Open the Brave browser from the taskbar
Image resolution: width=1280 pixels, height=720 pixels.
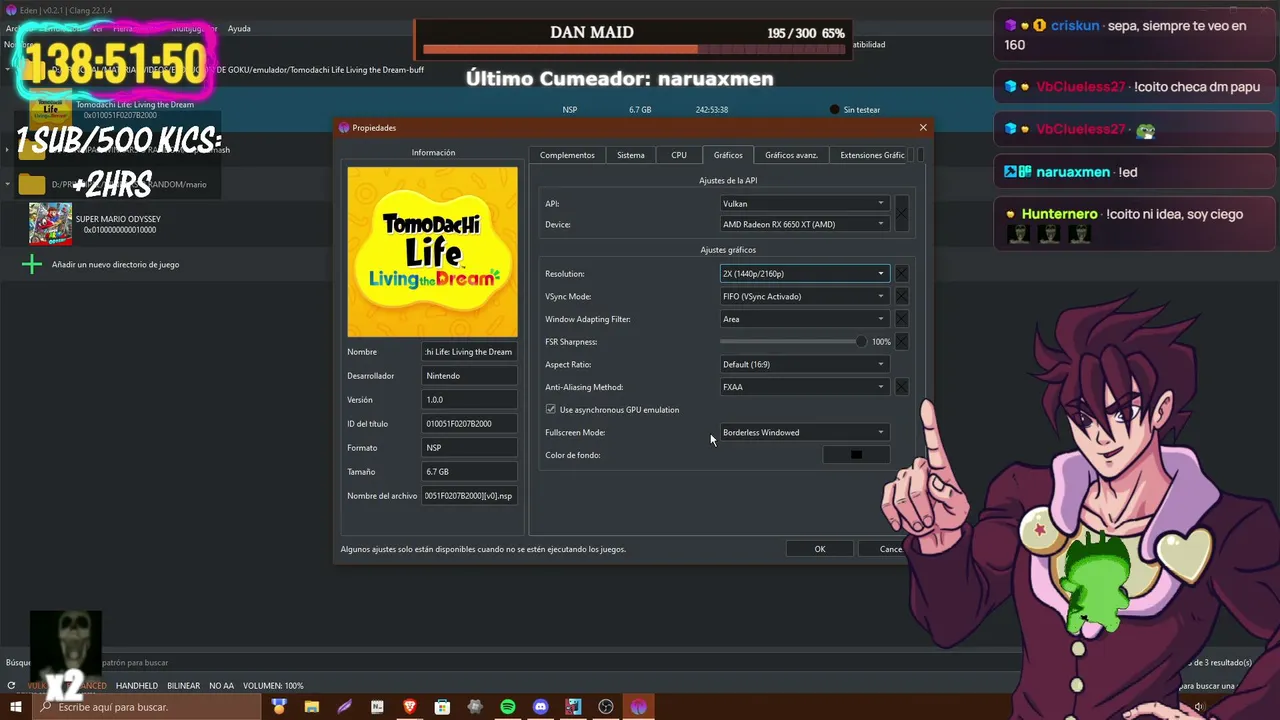tap(409, 707)
